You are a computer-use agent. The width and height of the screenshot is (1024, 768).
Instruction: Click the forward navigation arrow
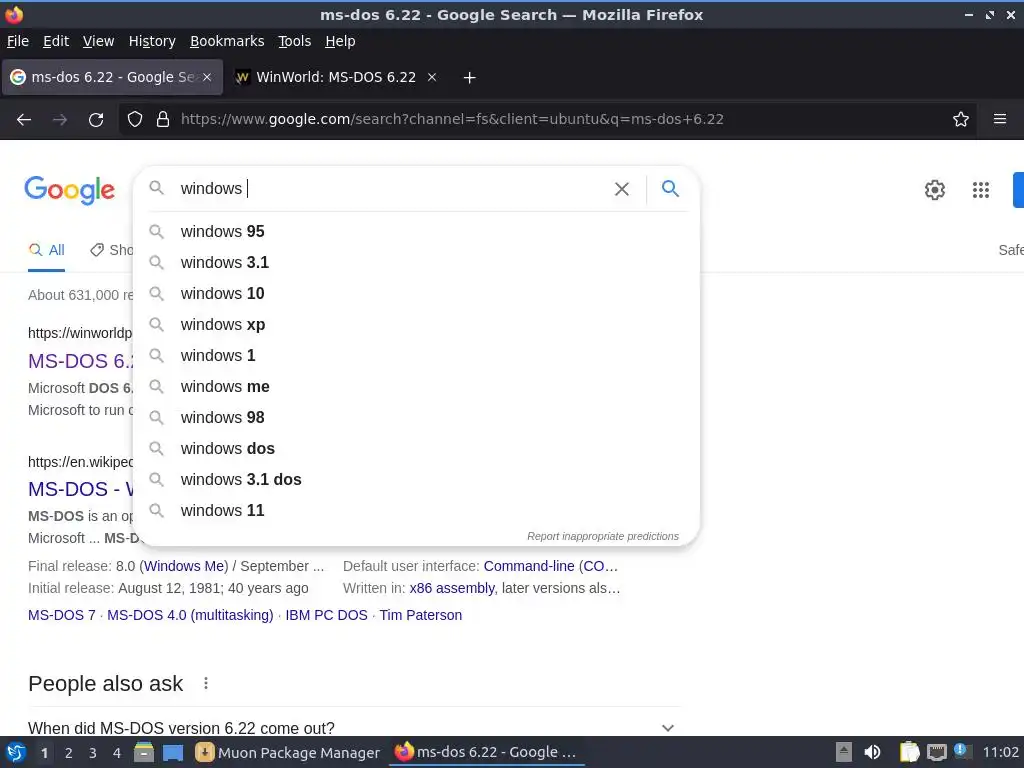click(x=59, y=120)
